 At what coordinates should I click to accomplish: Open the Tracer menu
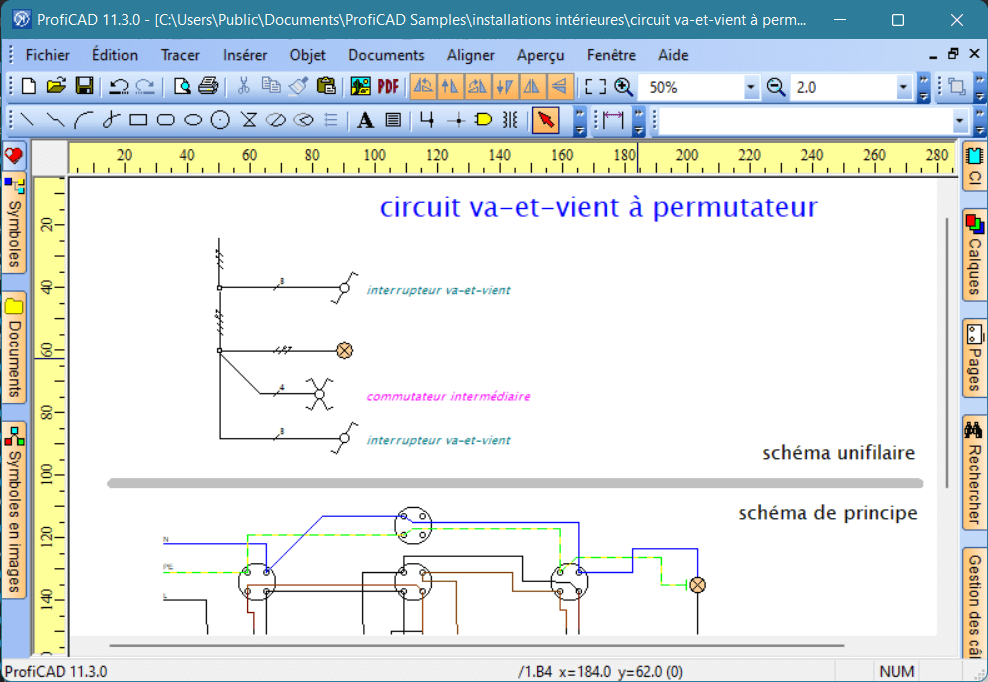point(180,55)
